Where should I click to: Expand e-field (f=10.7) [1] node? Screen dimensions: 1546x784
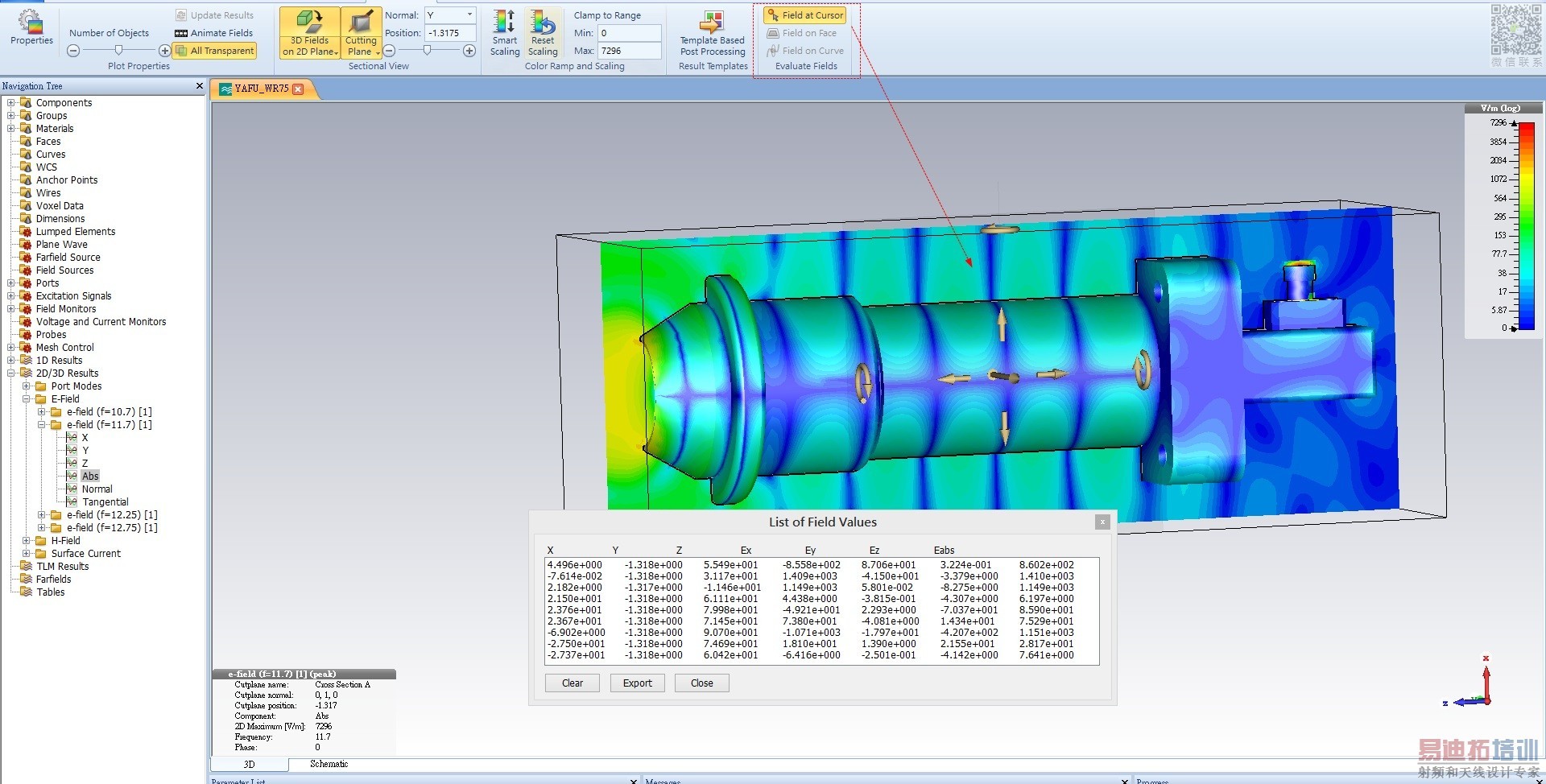pos(42,412)
